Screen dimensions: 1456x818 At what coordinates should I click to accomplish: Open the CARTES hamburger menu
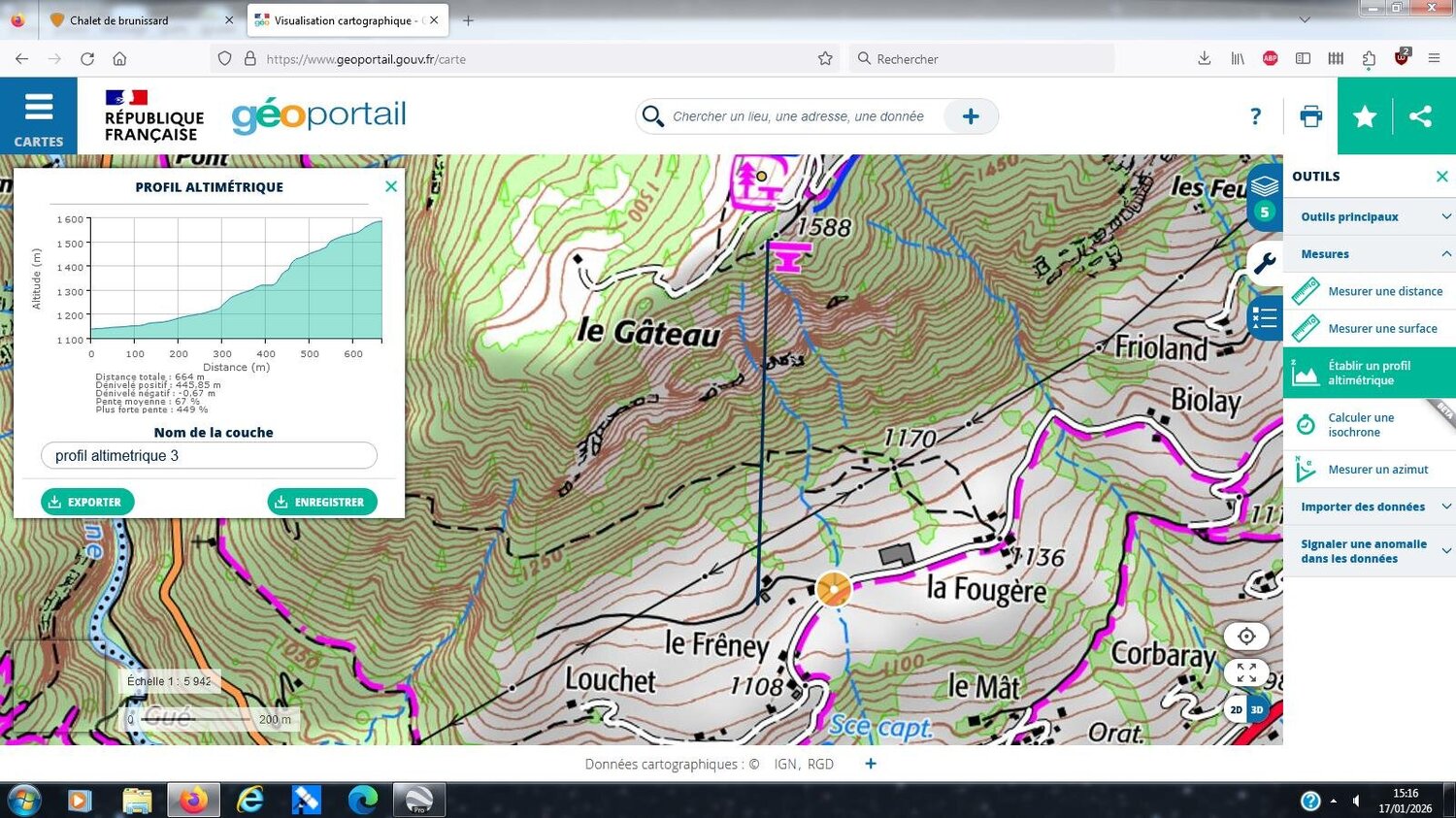[39, 116]
